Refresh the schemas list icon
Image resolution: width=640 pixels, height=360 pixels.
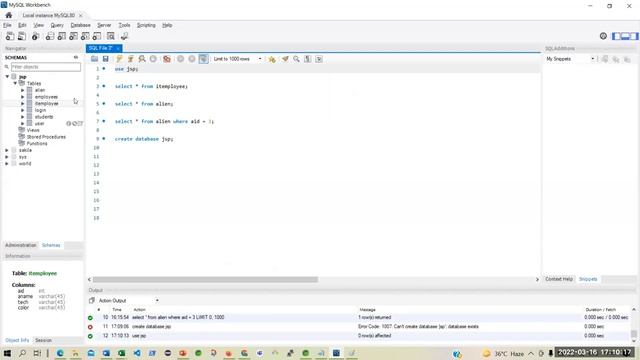76,58
